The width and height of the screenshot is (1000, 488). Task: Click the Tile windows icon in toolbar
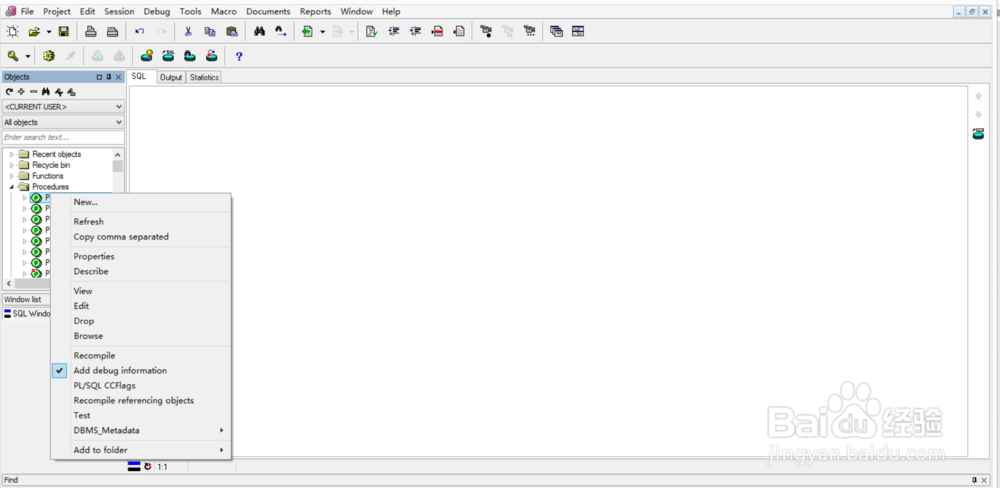click(x=578, y=31)
